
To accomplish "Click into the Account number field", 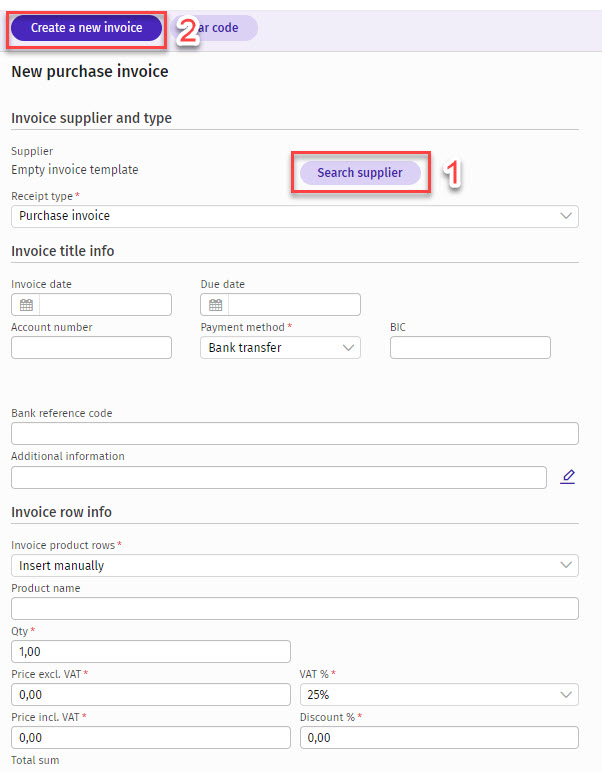I will click(x=91, y=348).
